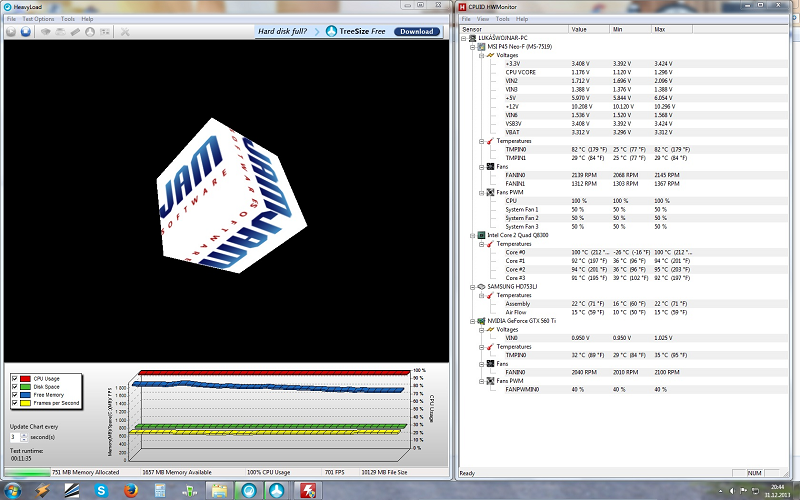Toggle the Stress GPU toolbar icon

click(105, 32)
